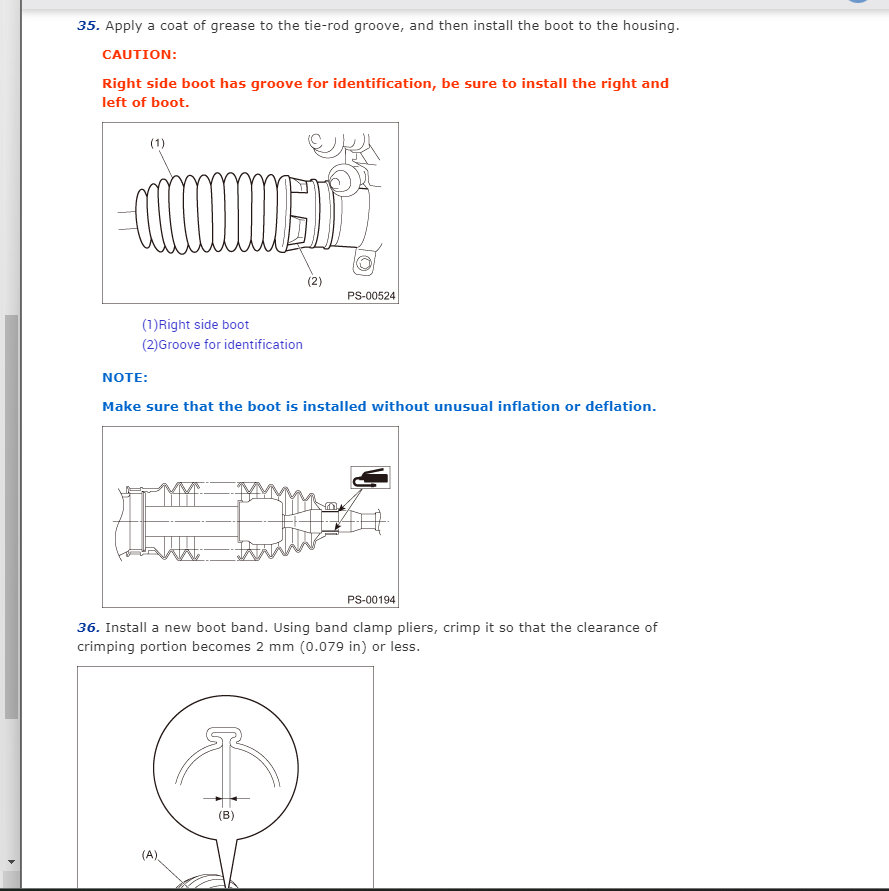Click step number 36 text
Image resolution: width=889 pixels, height=891 pixels.
tap(89, 627)
